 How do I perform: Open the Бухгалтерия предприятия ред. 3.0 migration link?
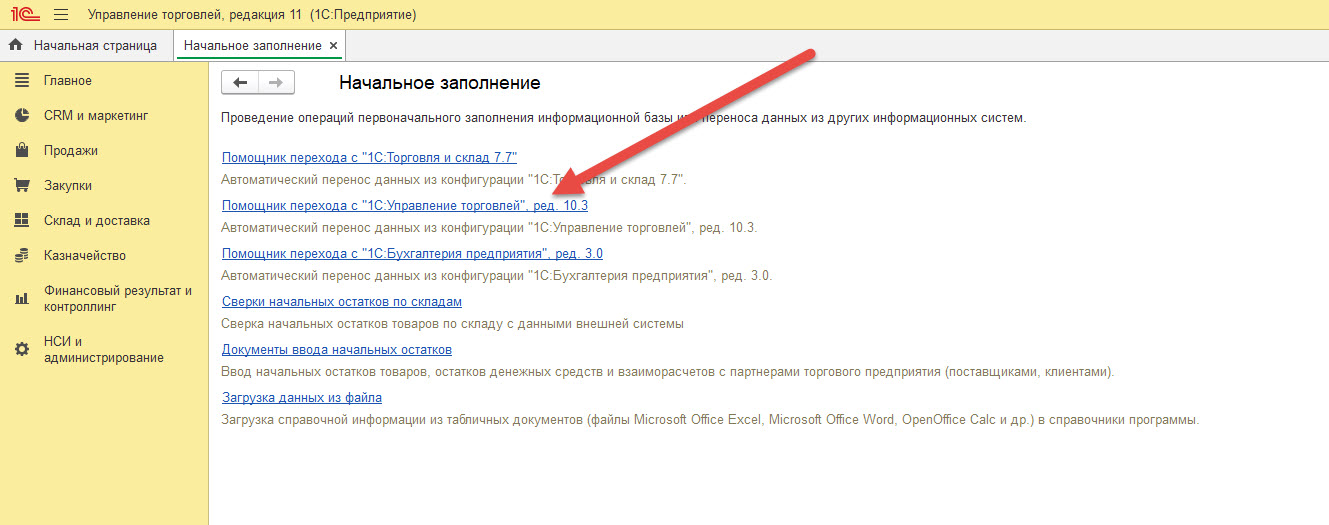(412, 253)
